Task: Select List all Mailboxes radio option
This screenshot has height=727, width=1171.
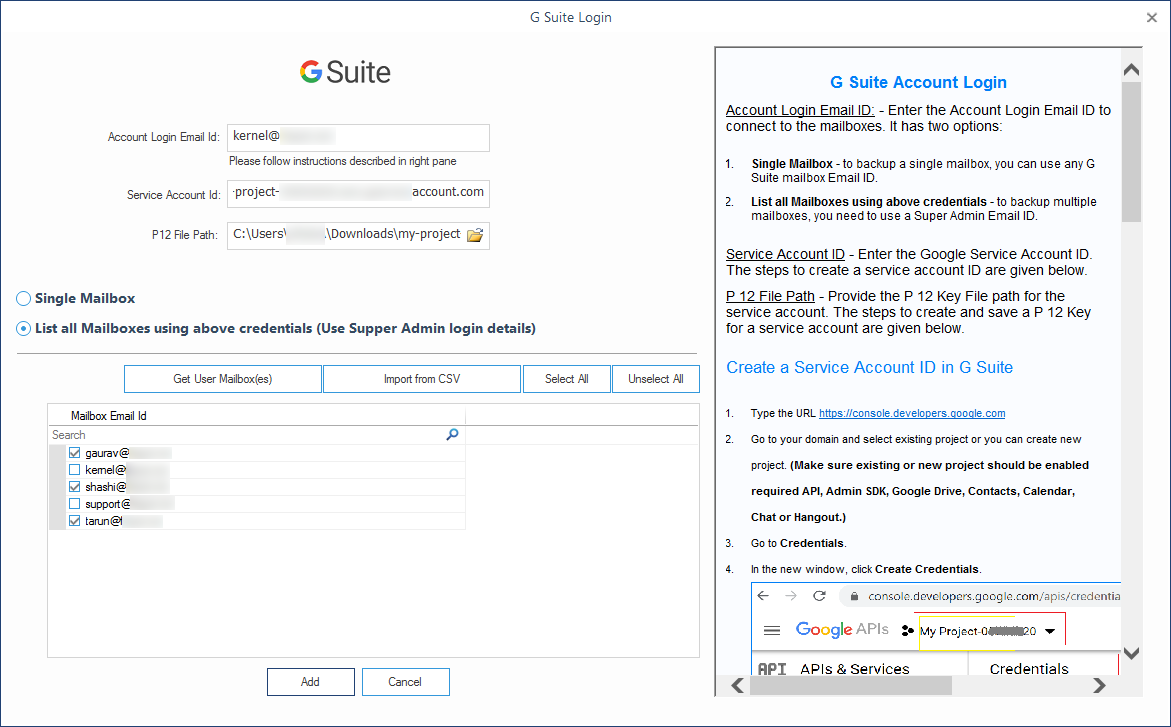Action: click(x=24, y=329)
